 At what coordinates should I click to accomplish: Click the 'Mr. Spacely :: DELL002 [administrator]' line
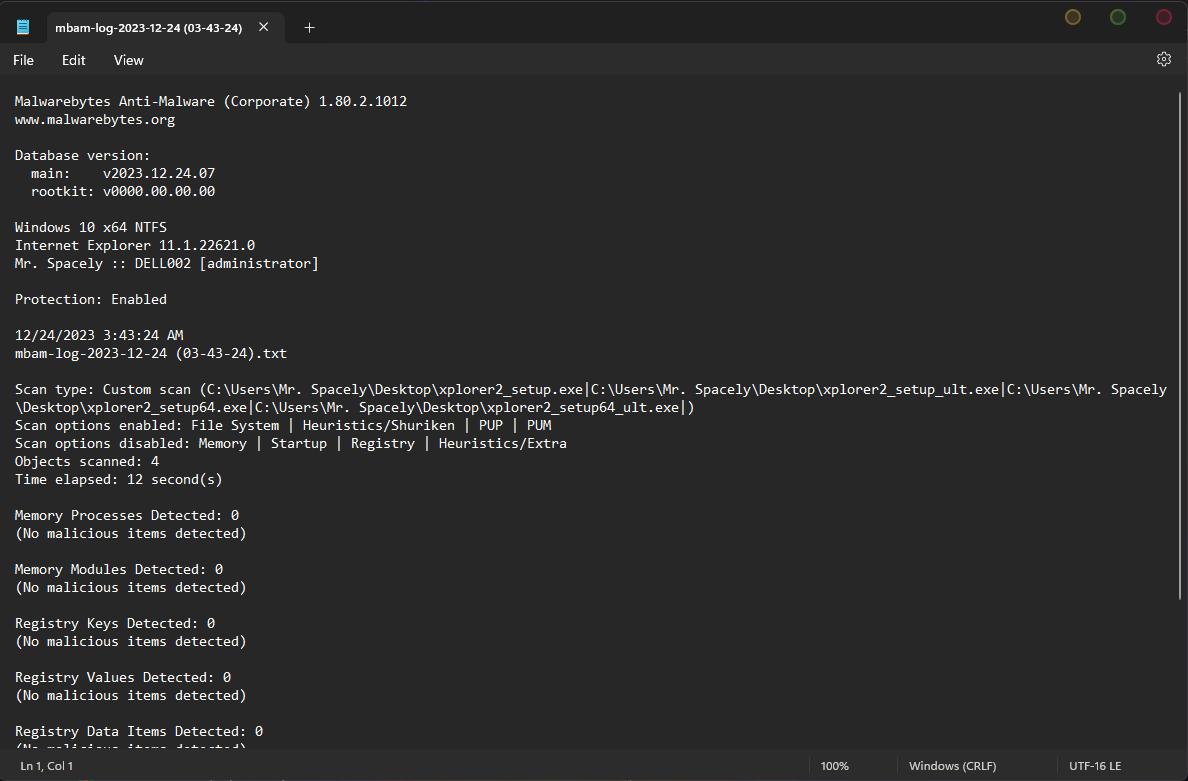(167, 264)
